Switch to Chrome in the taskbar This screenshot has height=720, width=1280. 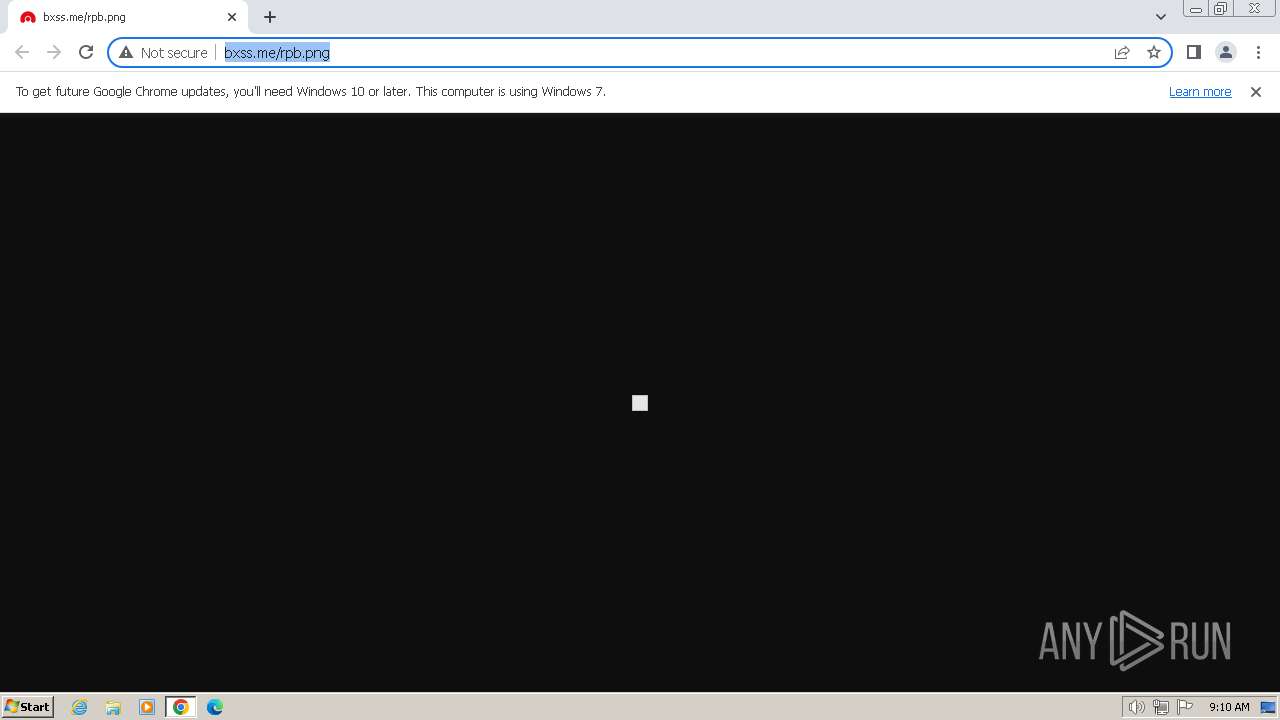181,707
